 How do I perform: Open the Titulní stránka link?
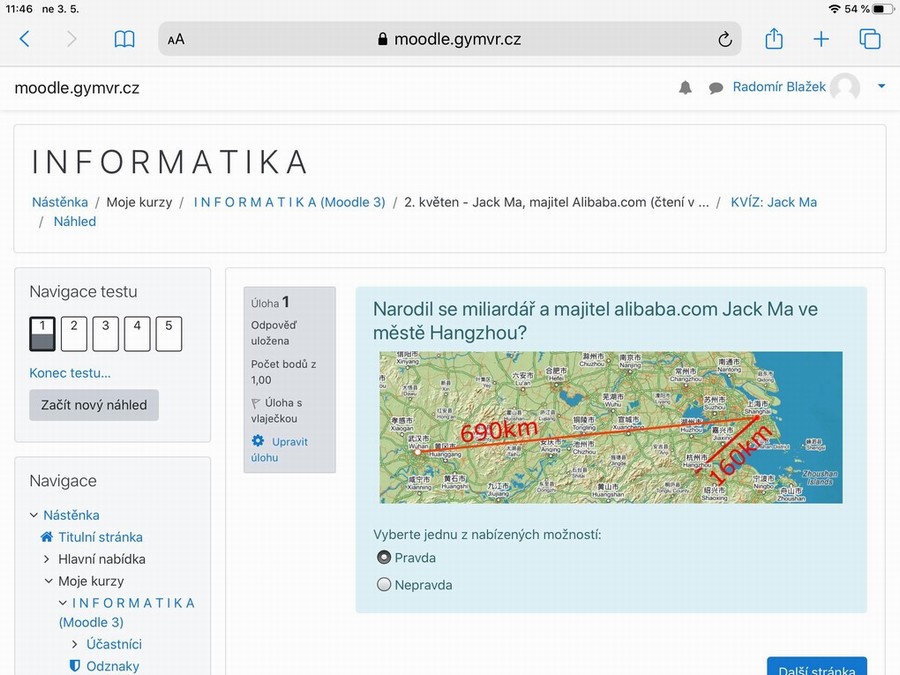click(x=100, y=537)
